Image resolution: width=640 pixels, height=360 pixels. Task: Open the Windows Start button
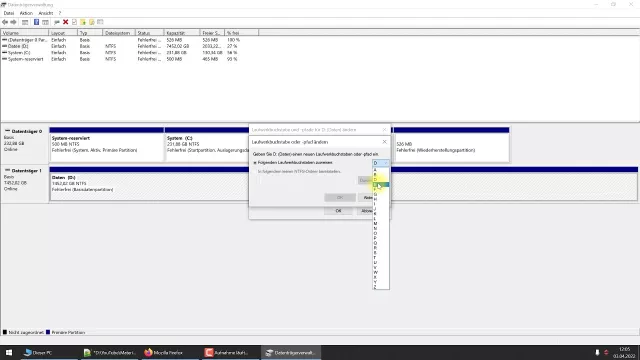tap(9, 353)
